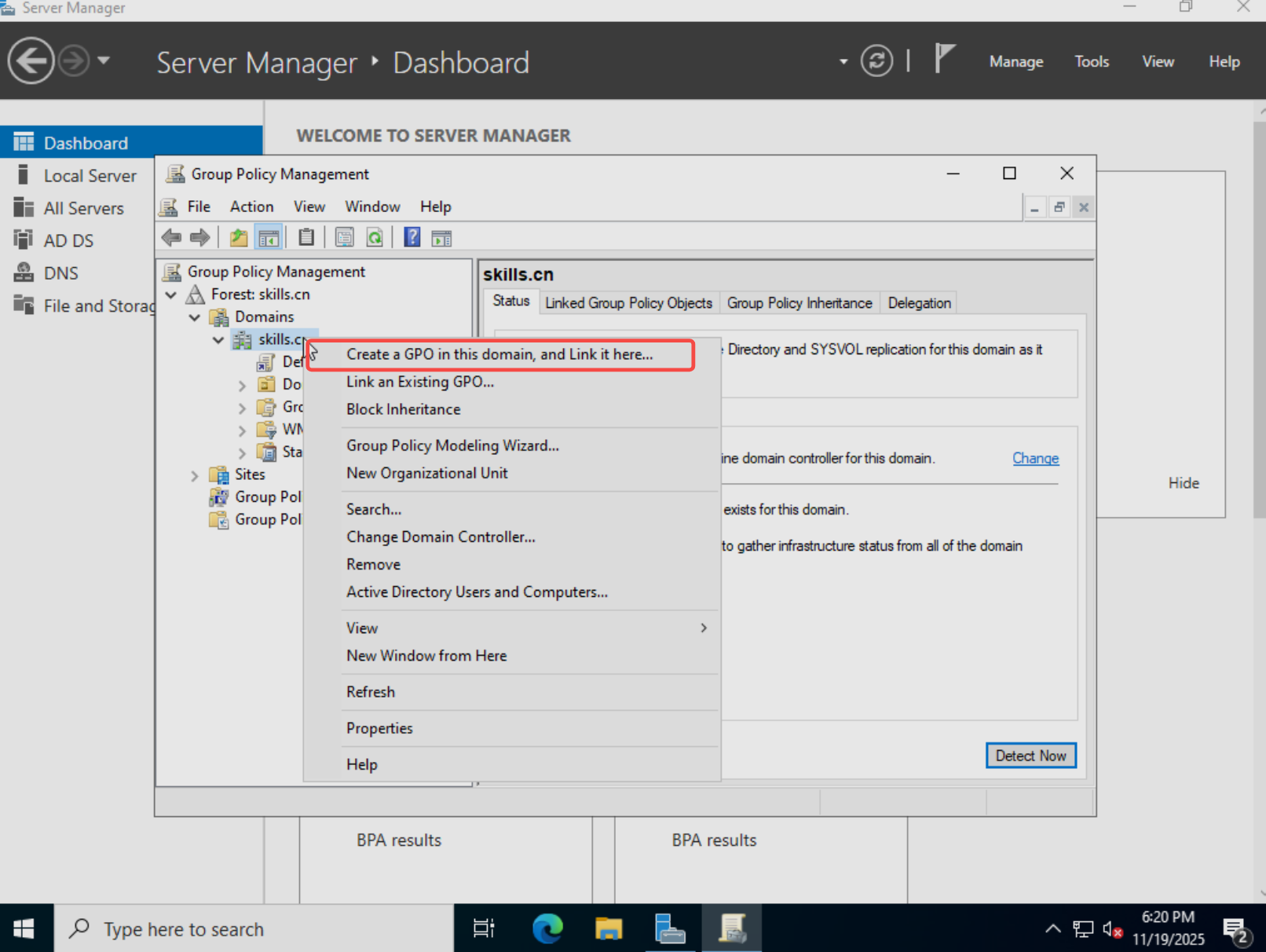Open Local Server in sidebar
Screen dimensions: 1266x952
tap(90, 175)
